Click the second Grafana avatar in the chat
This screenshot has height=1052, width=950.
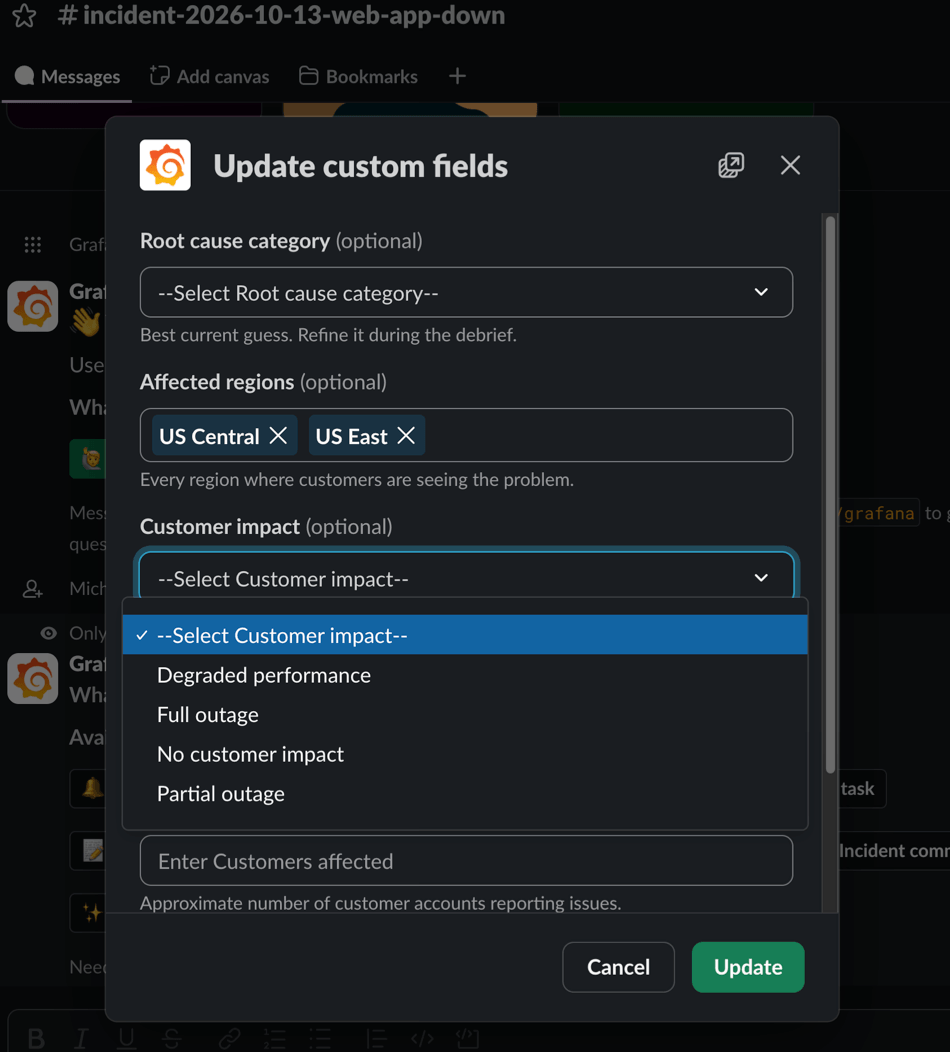tap(32, 678)
